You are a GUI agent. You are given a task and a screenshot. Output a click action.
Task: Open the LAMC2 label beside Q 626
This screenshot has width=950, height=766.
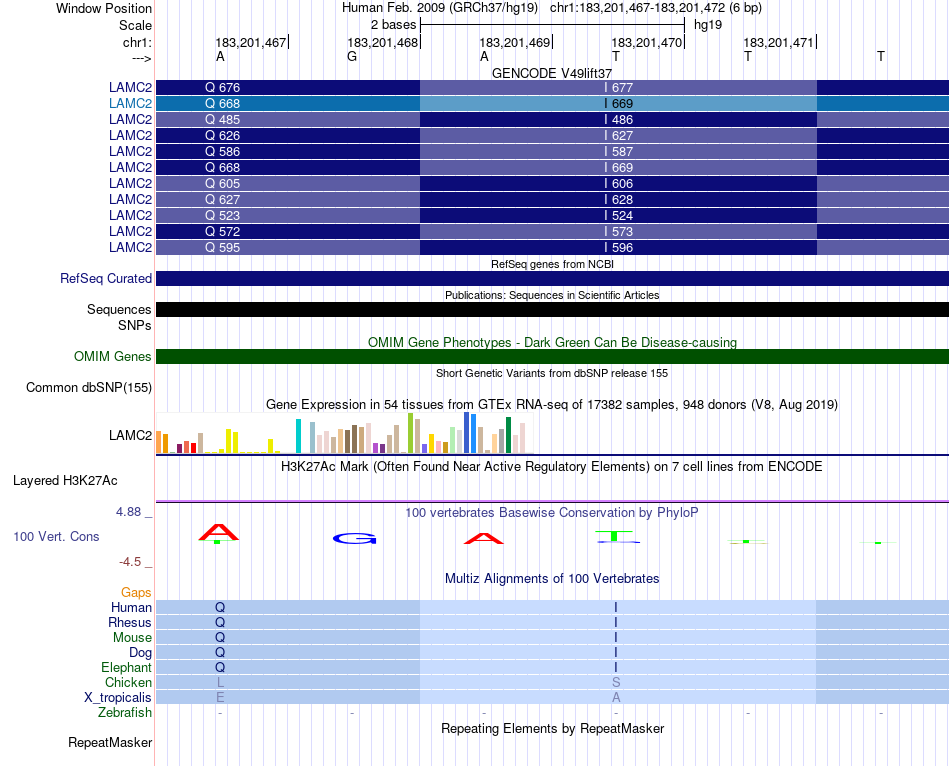click(x=130, y=135)
